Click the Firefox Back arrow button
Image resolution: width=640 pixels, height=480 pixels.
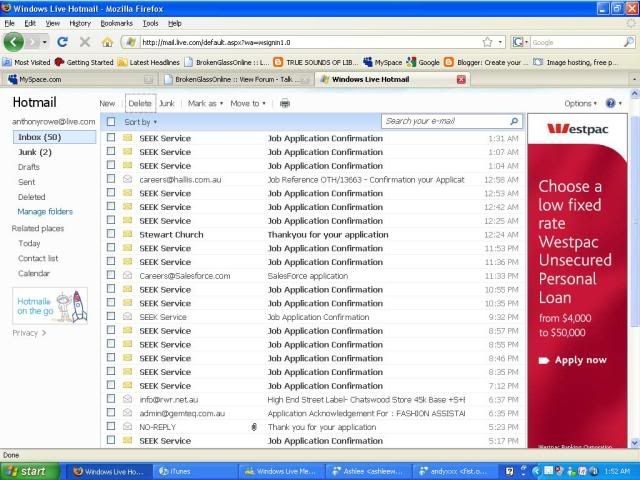tap(13, 42)
